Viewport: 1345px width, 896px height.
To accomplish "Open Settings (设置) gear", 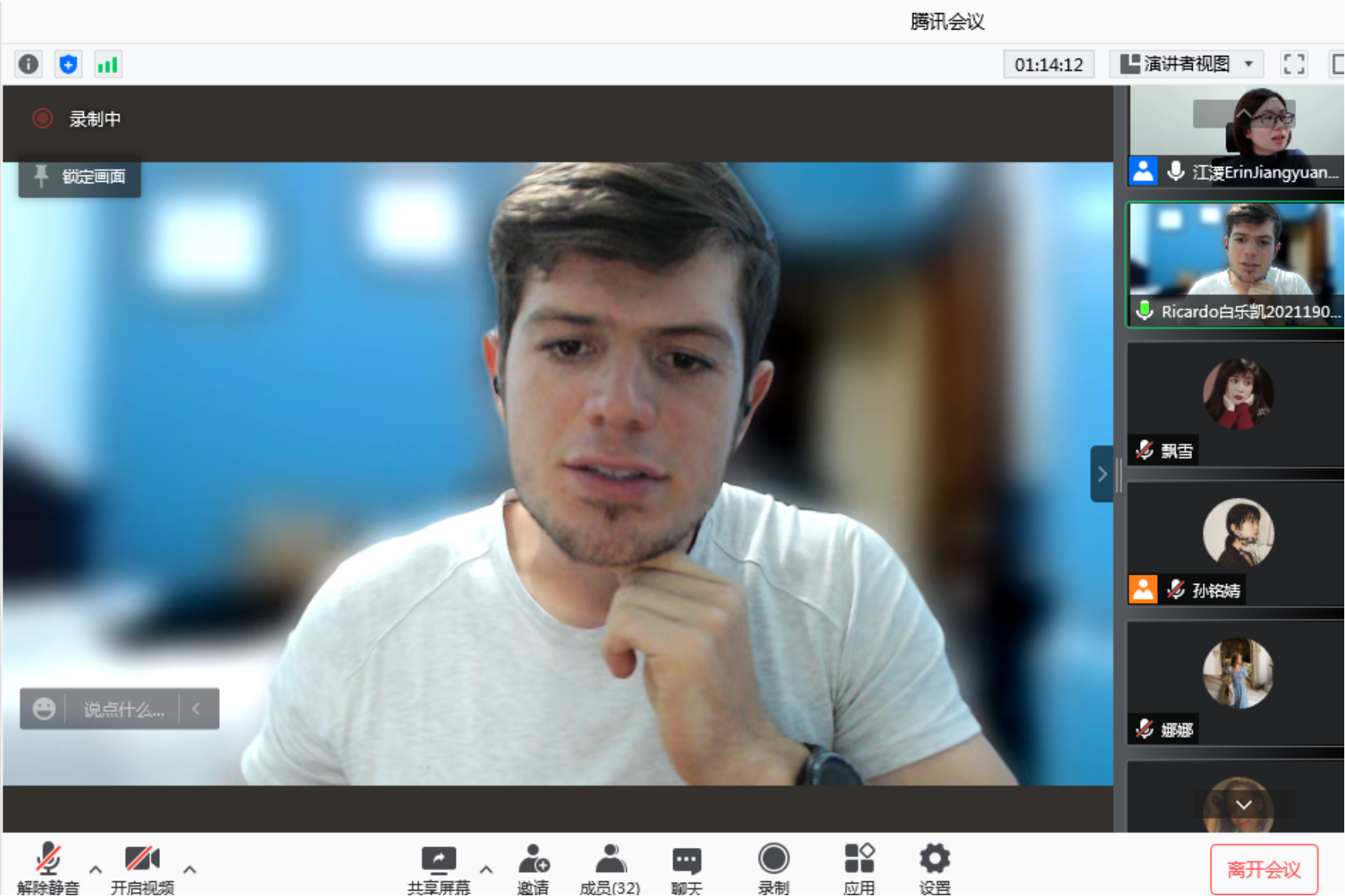I will [934, 866].
